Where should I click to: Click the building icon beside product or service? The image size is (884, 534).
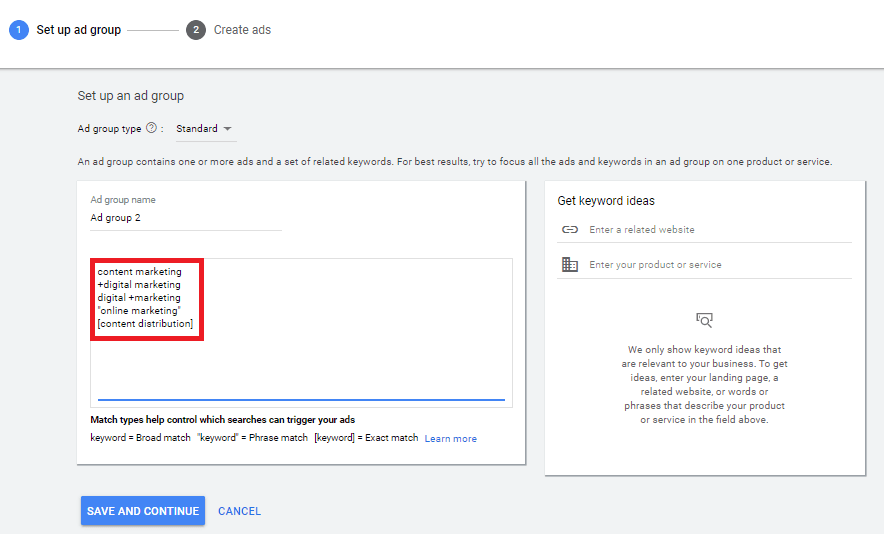[570, 264]
